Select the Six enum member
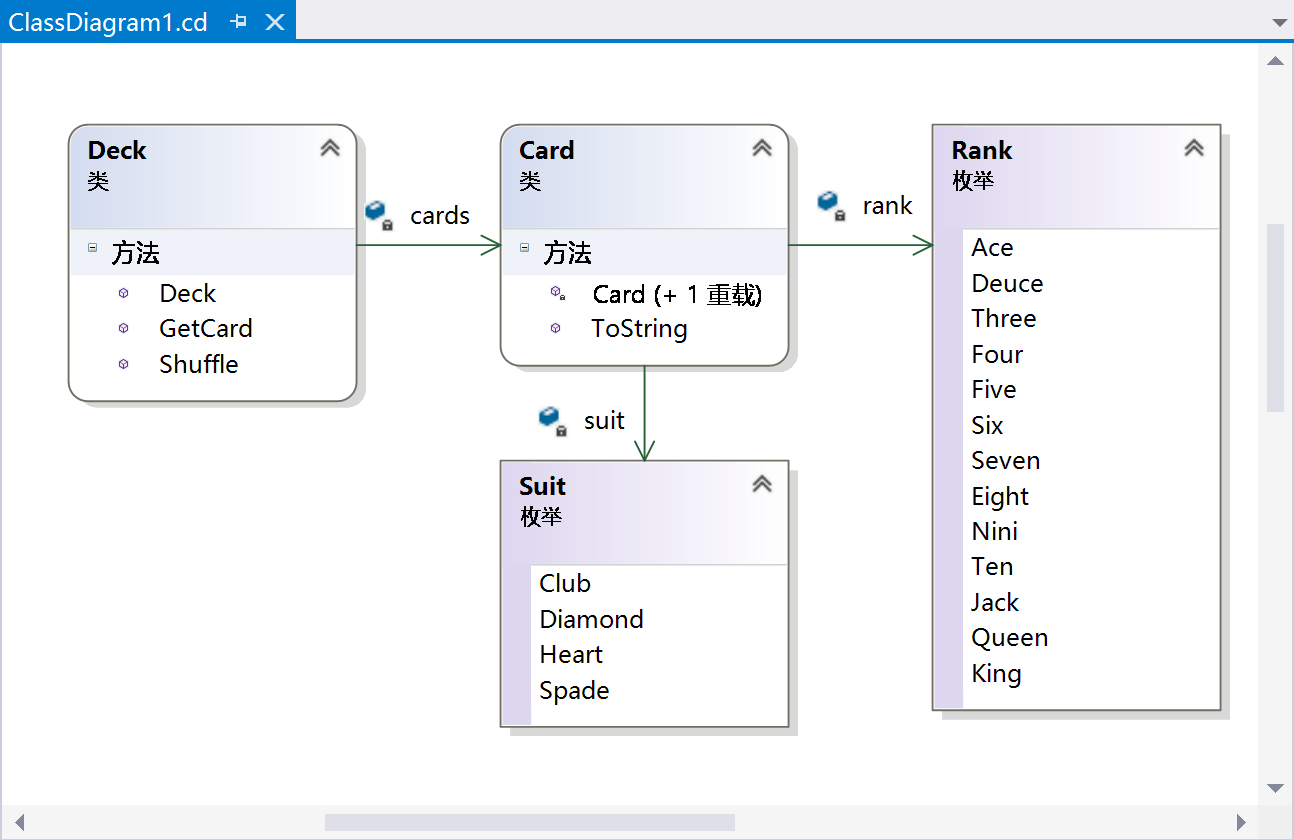Viewport: 1294px width, 840px height. tap(987, 425)
